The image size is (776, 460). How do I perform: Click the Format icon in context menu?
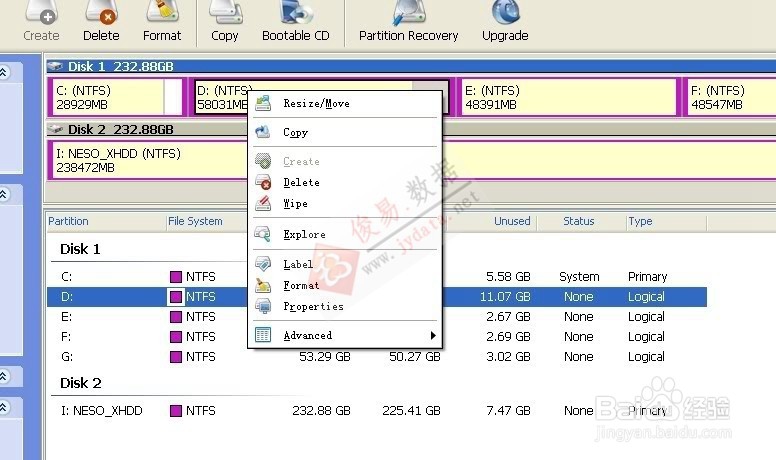pos(263,285)
